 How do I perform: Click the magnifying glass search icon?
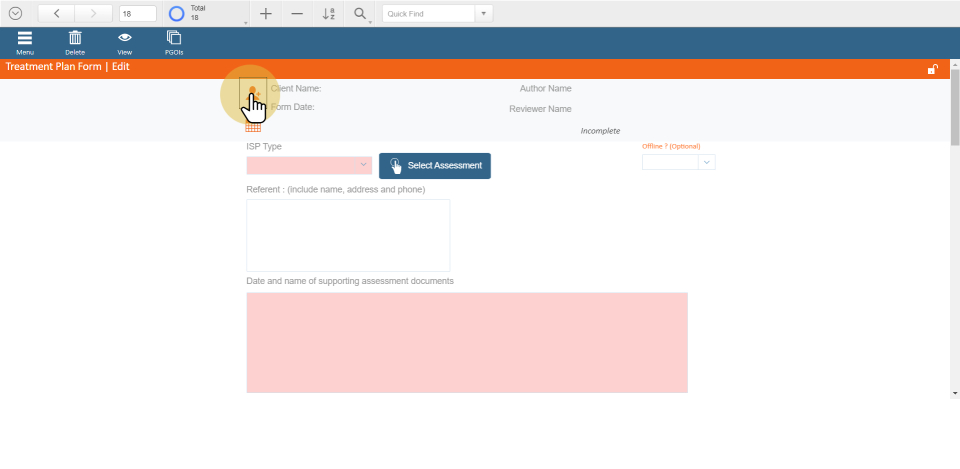pos(360,14)
